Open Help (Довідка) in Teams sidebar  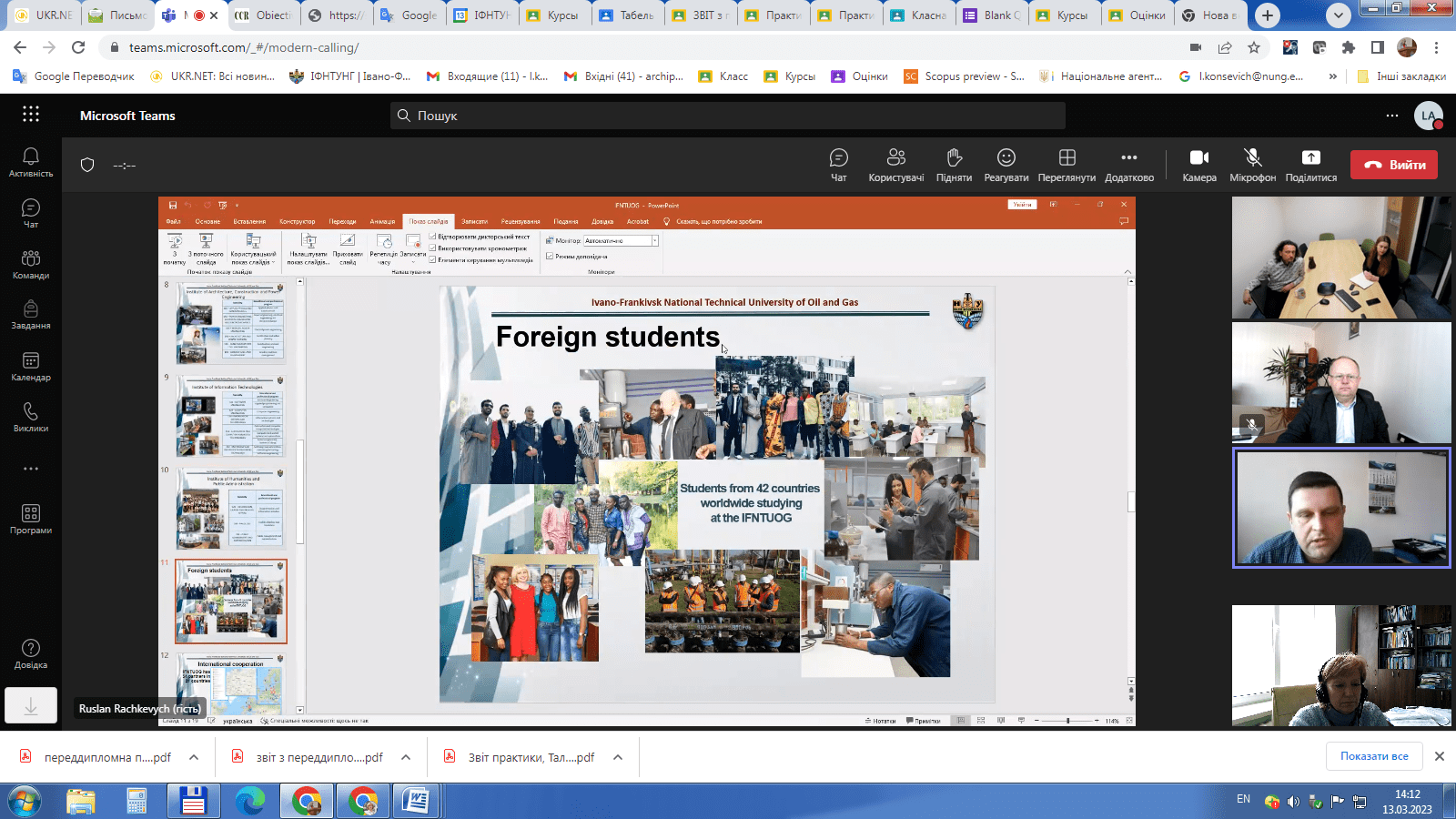coord(31,653)
